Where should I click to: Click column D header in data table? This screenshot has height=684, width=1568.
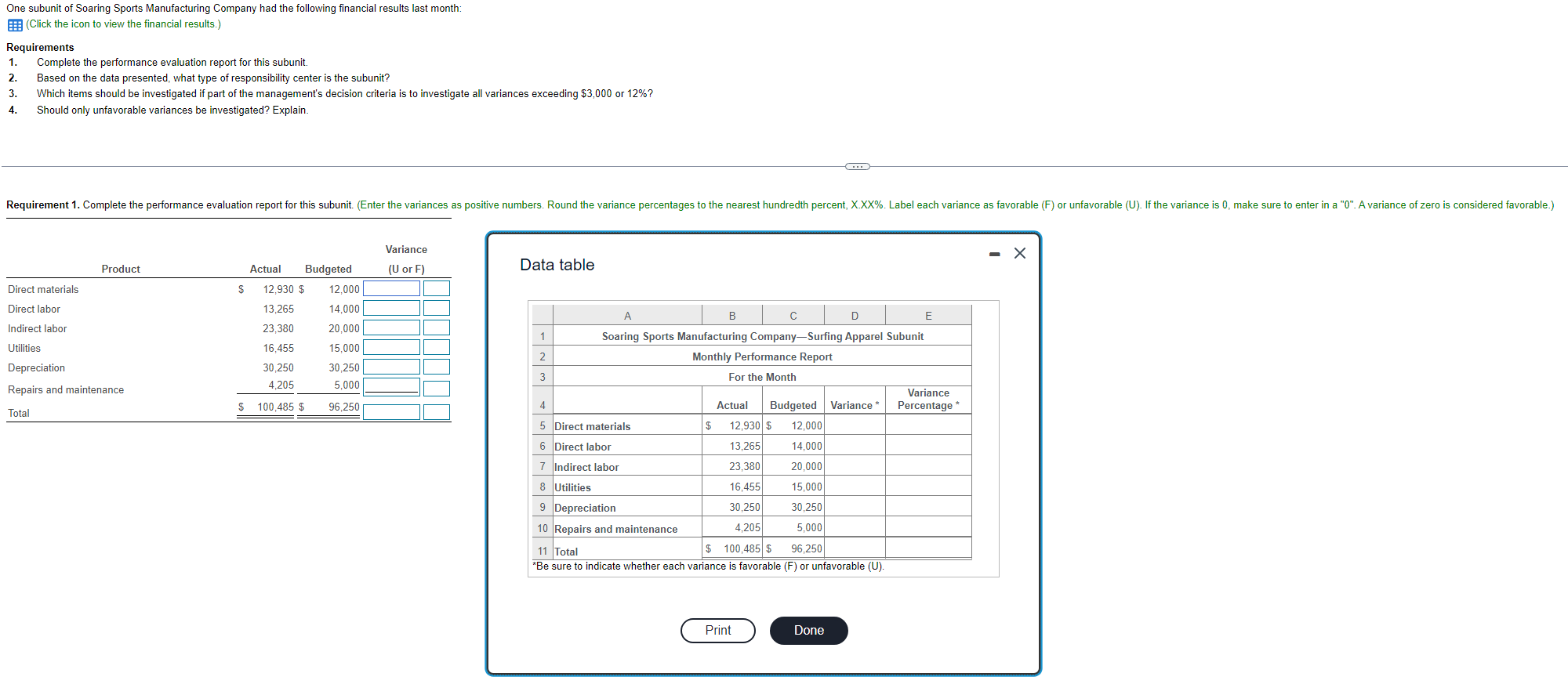pos(855,316)
